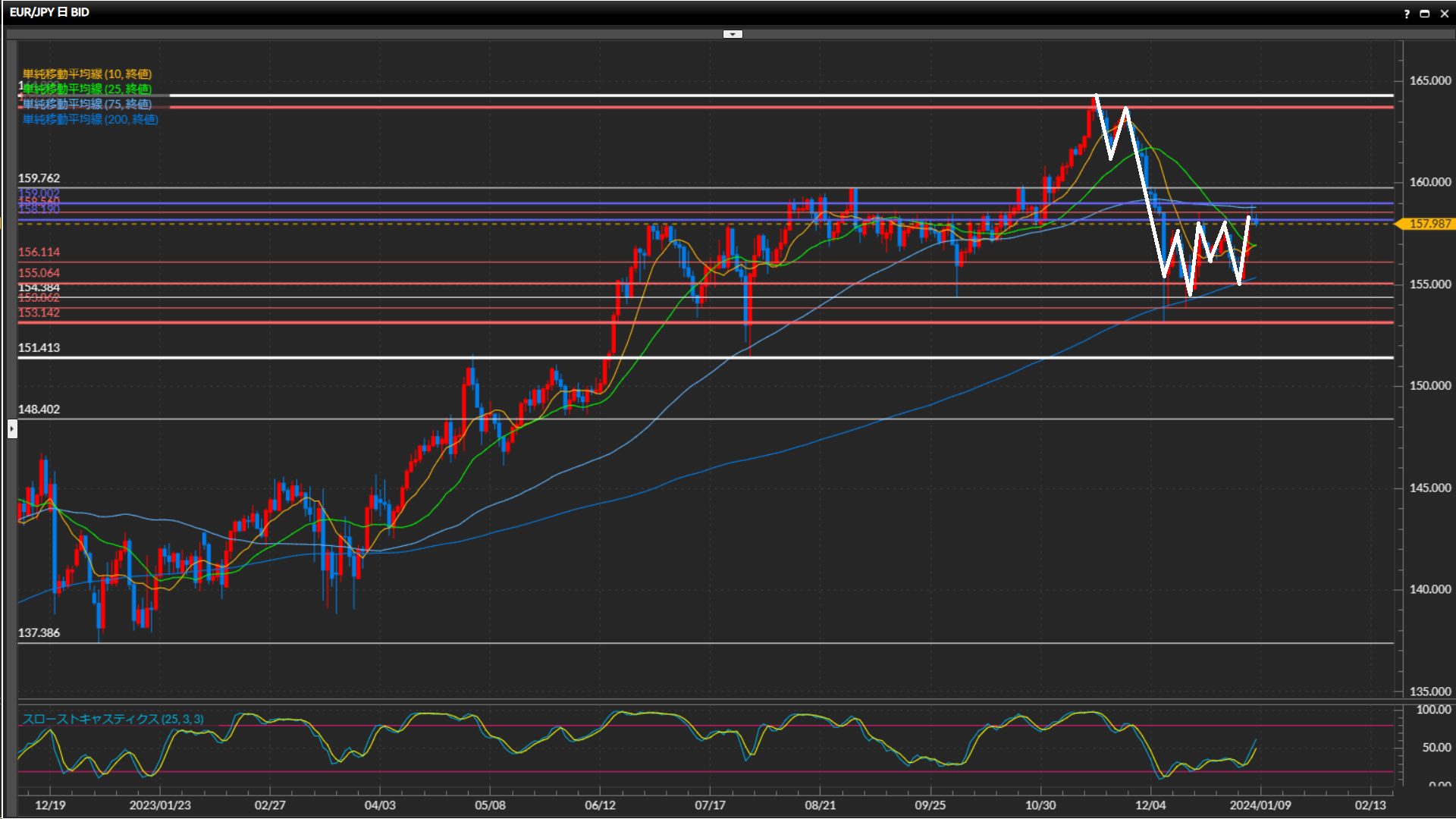
Task: Click the EUR/JPY 日 BID title
Action: point(49,12)
